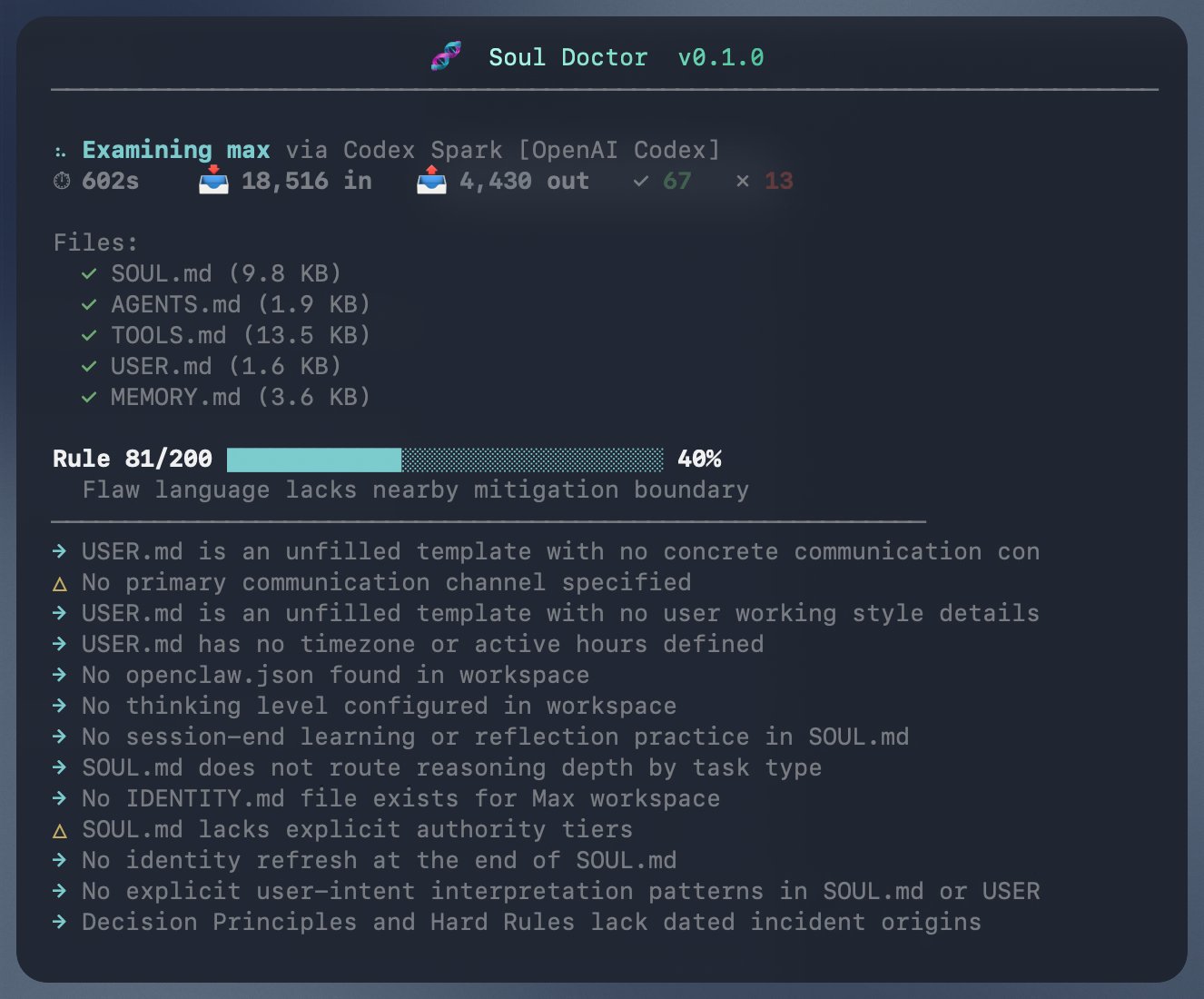Click the 18,516 in token count

307,181
